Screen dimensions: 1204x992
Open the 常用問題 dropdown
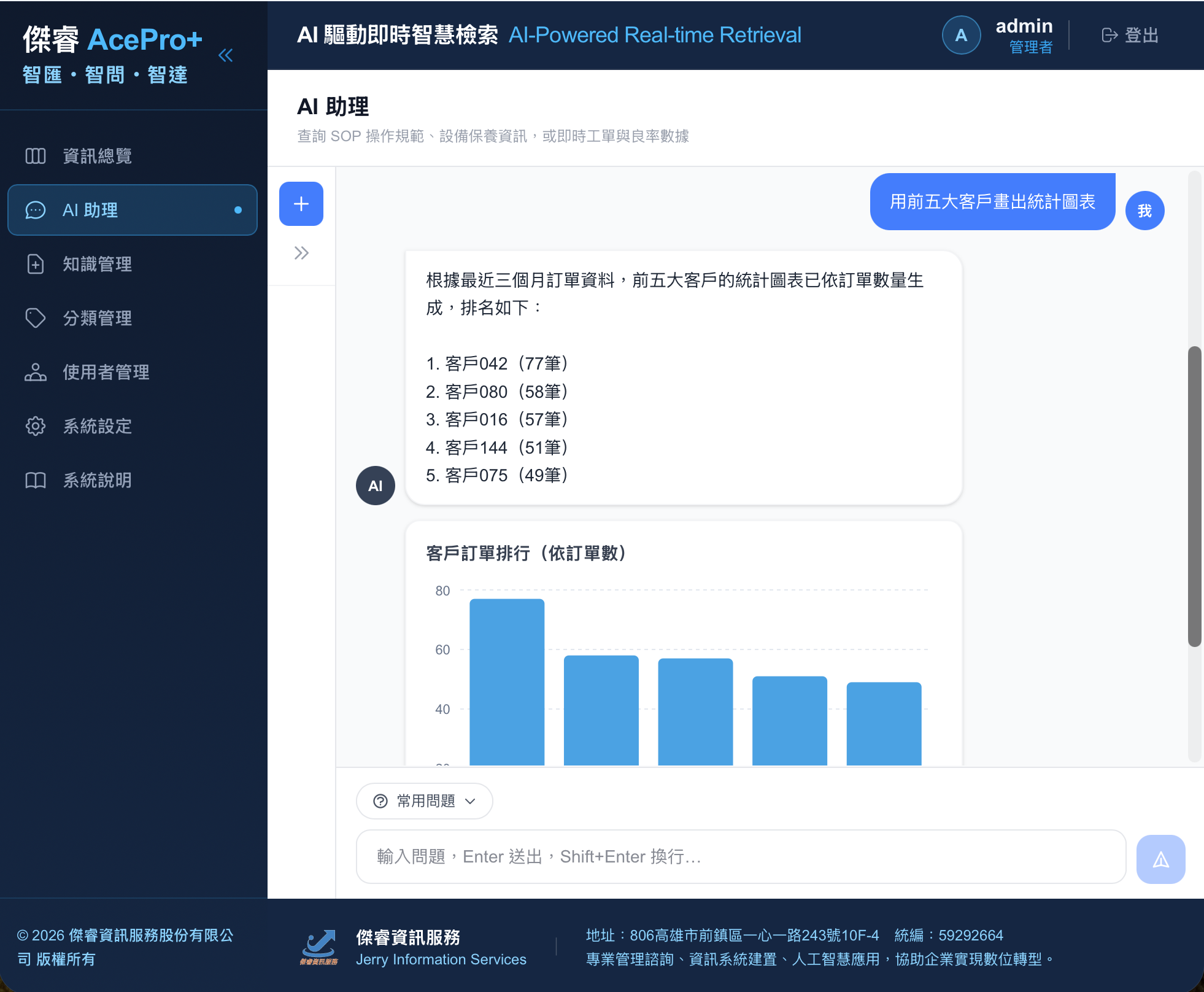pyautogui.click(x=425, y=801)
